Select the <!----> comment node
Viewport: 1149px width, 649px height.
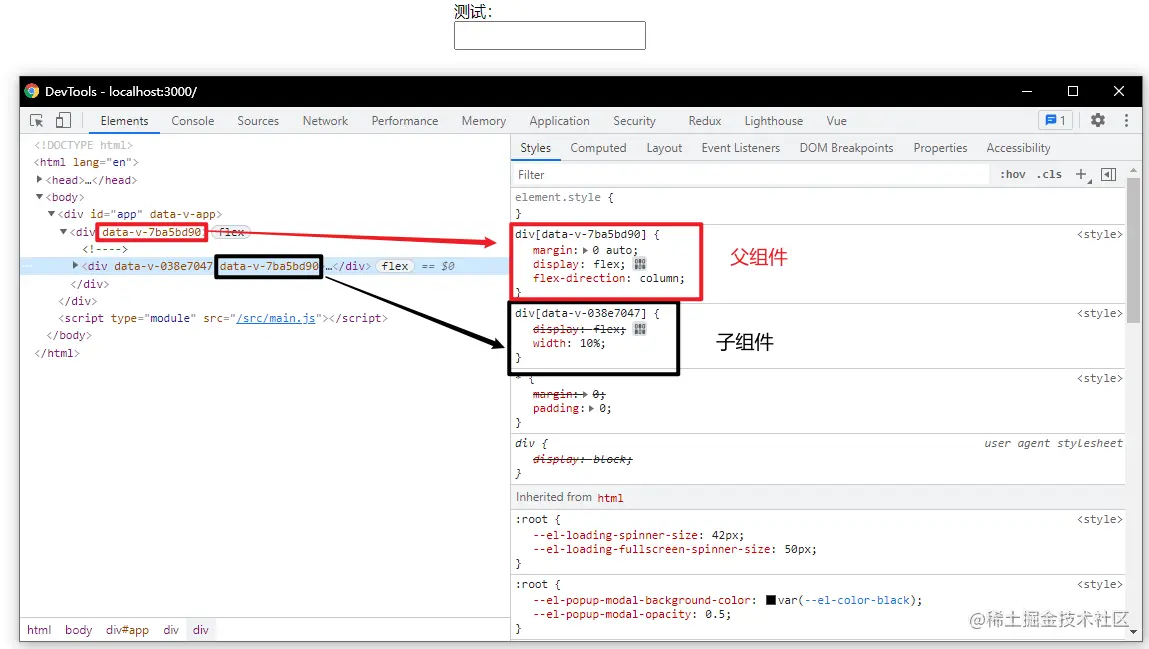(x=105, y=249)
